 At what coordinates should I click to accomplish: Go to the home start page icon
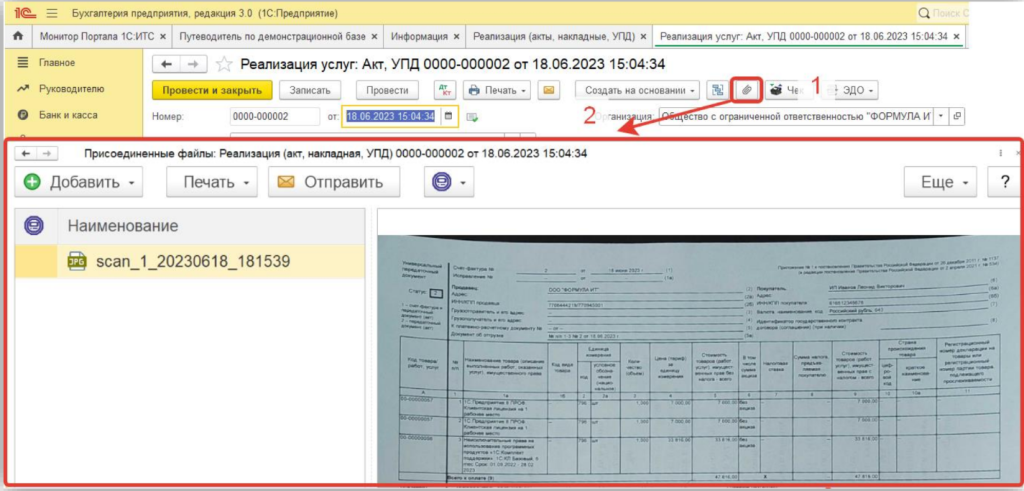[x=18, y=37]
